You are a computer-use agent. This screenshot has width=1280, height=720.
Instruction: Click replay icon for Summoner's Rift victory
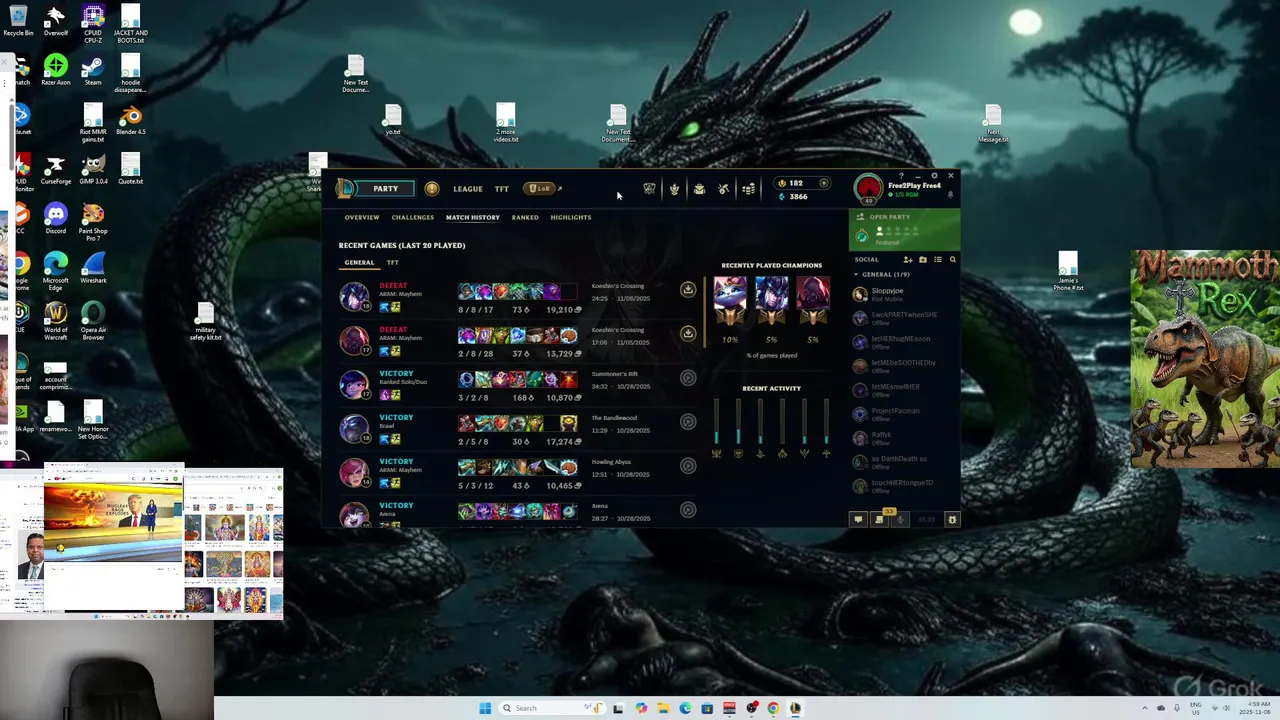click(x=688, y=378)
